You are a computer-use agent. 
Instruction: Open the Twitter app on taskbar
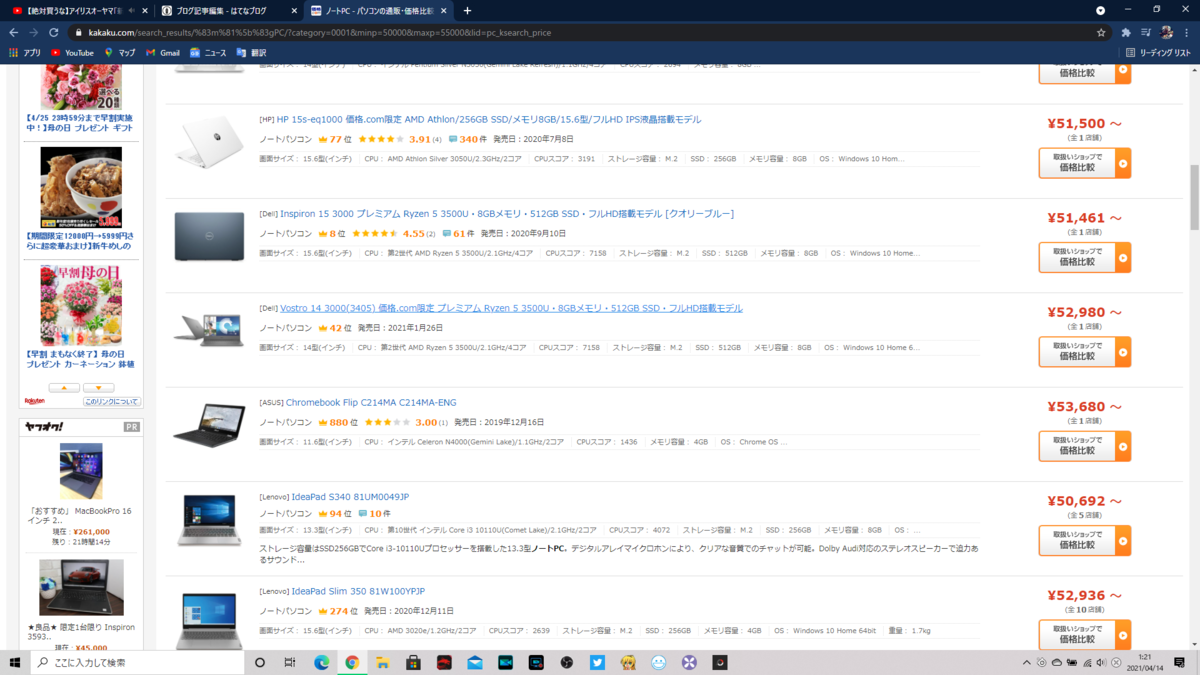click(x=597, y=662)
